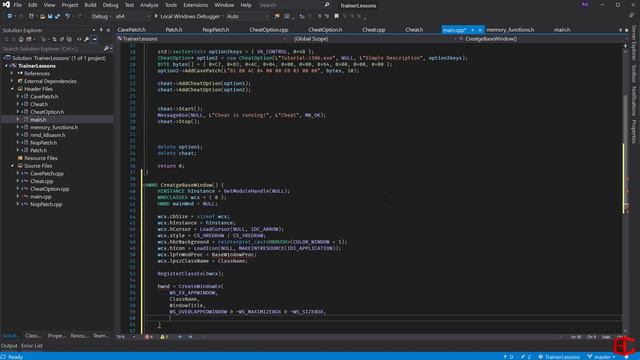Viewport: 640px width, 360px height.
Task: Click the Open File folder icon in the toolbar
Action: (42, 16)
